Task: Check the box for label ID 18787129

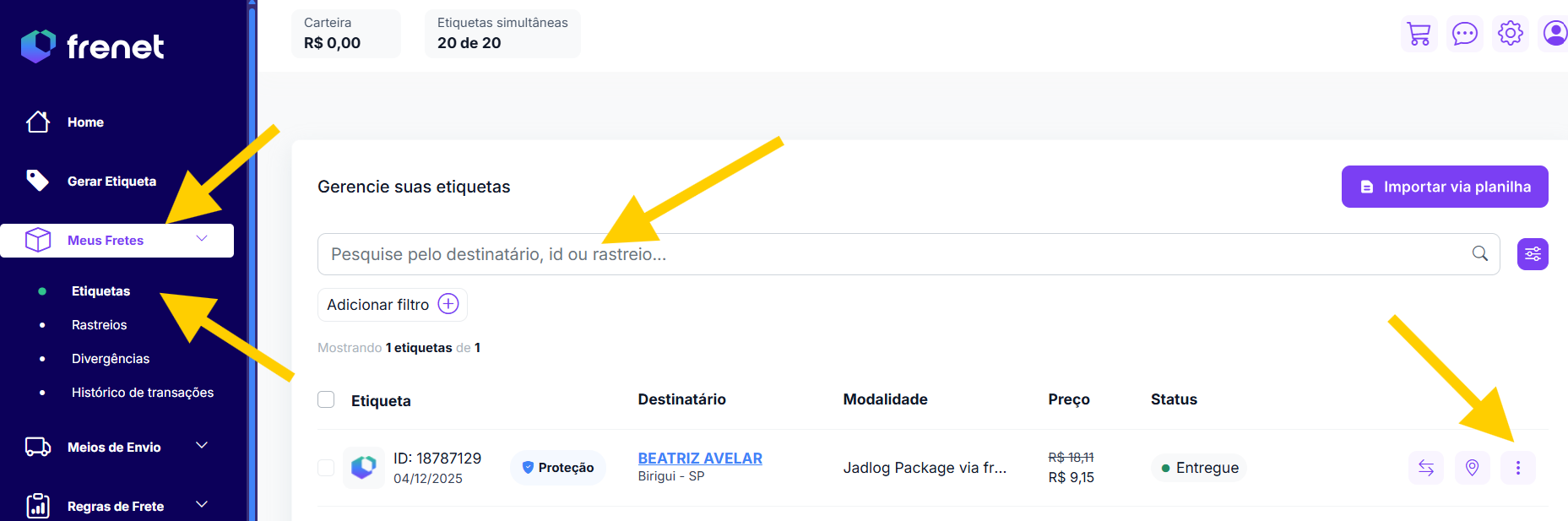Action: coord(326,468)
